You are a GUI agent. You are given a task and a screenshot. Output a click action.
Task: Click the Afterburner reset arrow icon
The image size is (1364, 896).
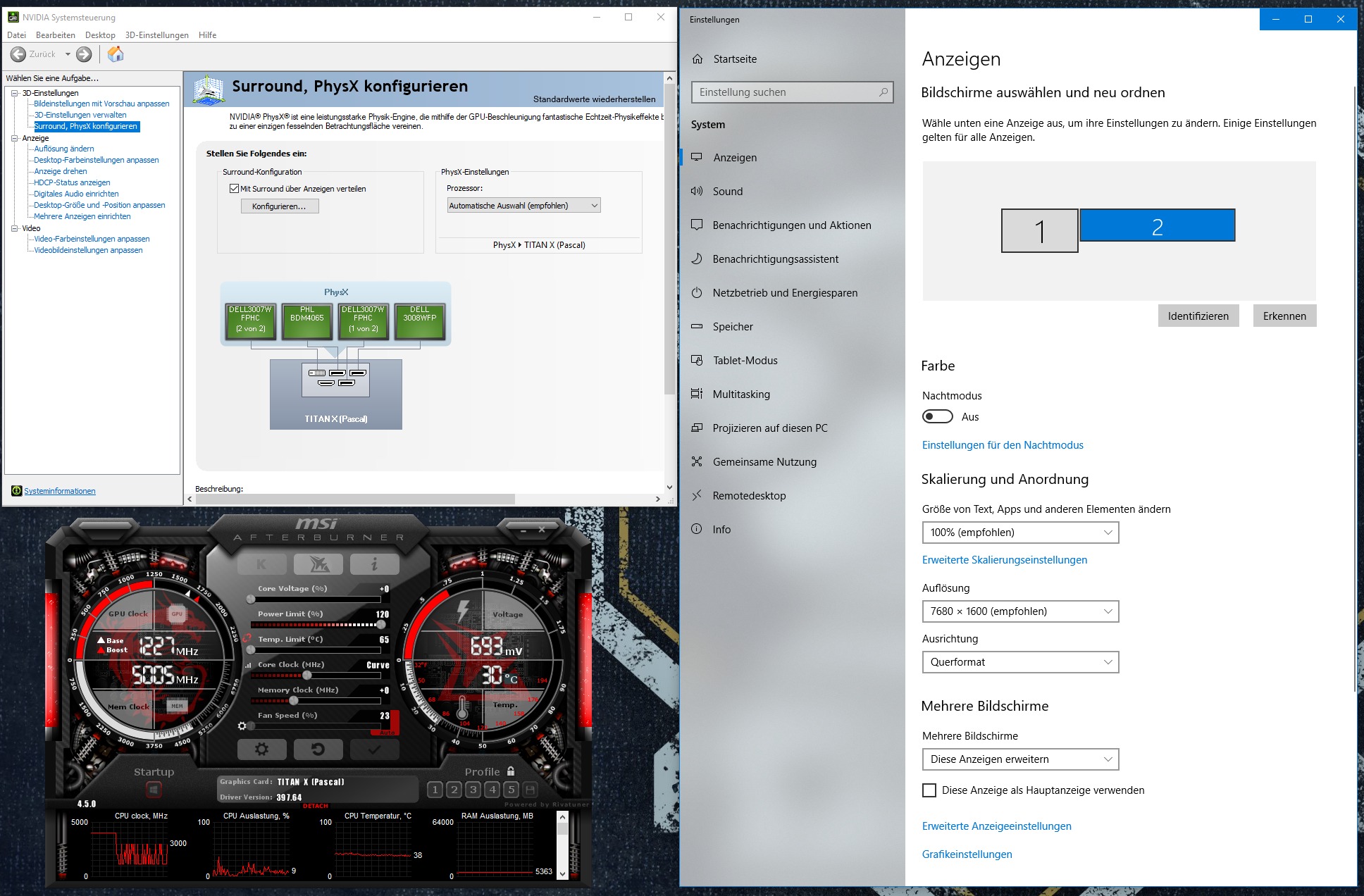(x=318, y=749)
